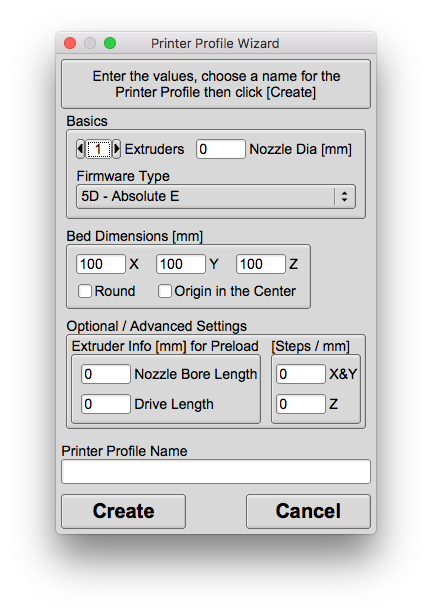Increase extruder count with right arrow
432x614 pixels.
pyautogui.click(x=116, y=149)
